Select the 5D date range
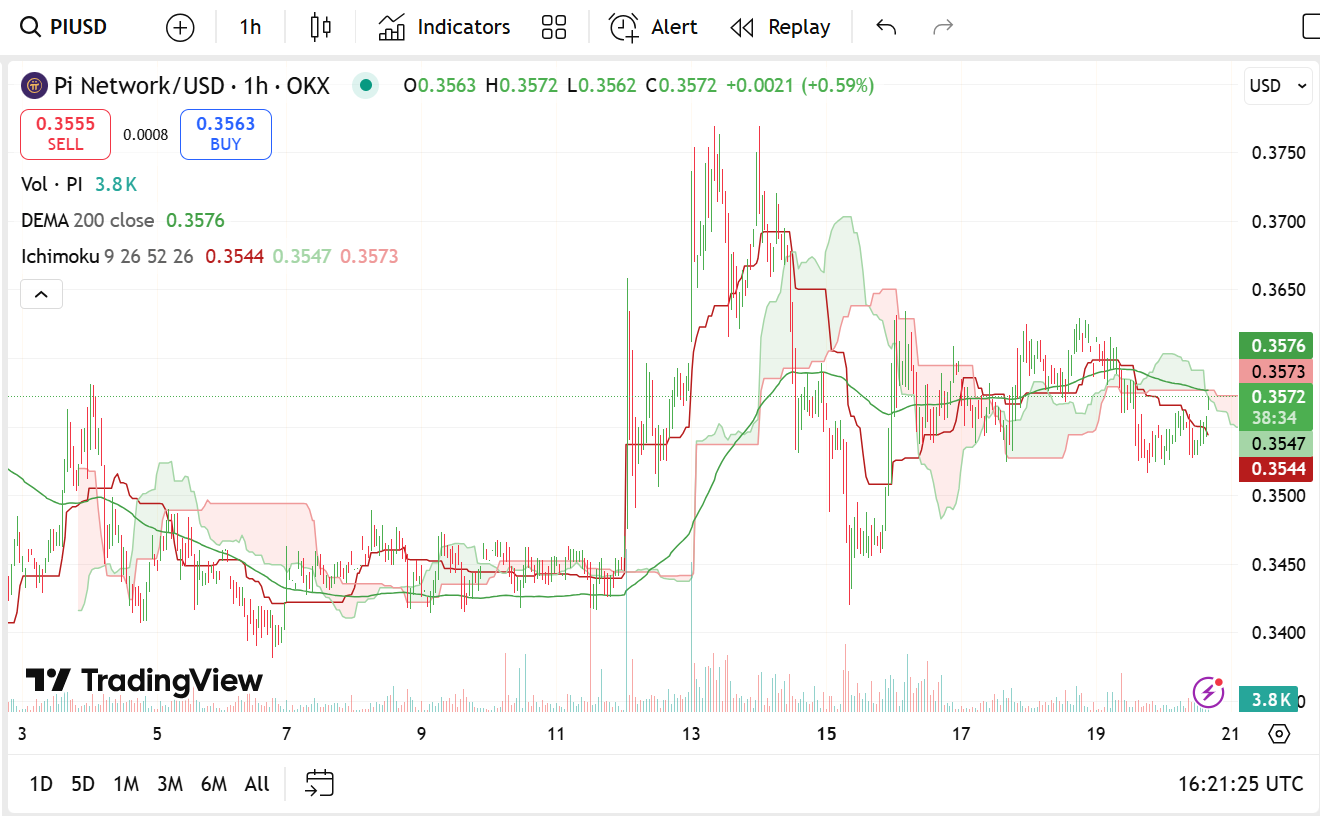 [x=83, y=784]
